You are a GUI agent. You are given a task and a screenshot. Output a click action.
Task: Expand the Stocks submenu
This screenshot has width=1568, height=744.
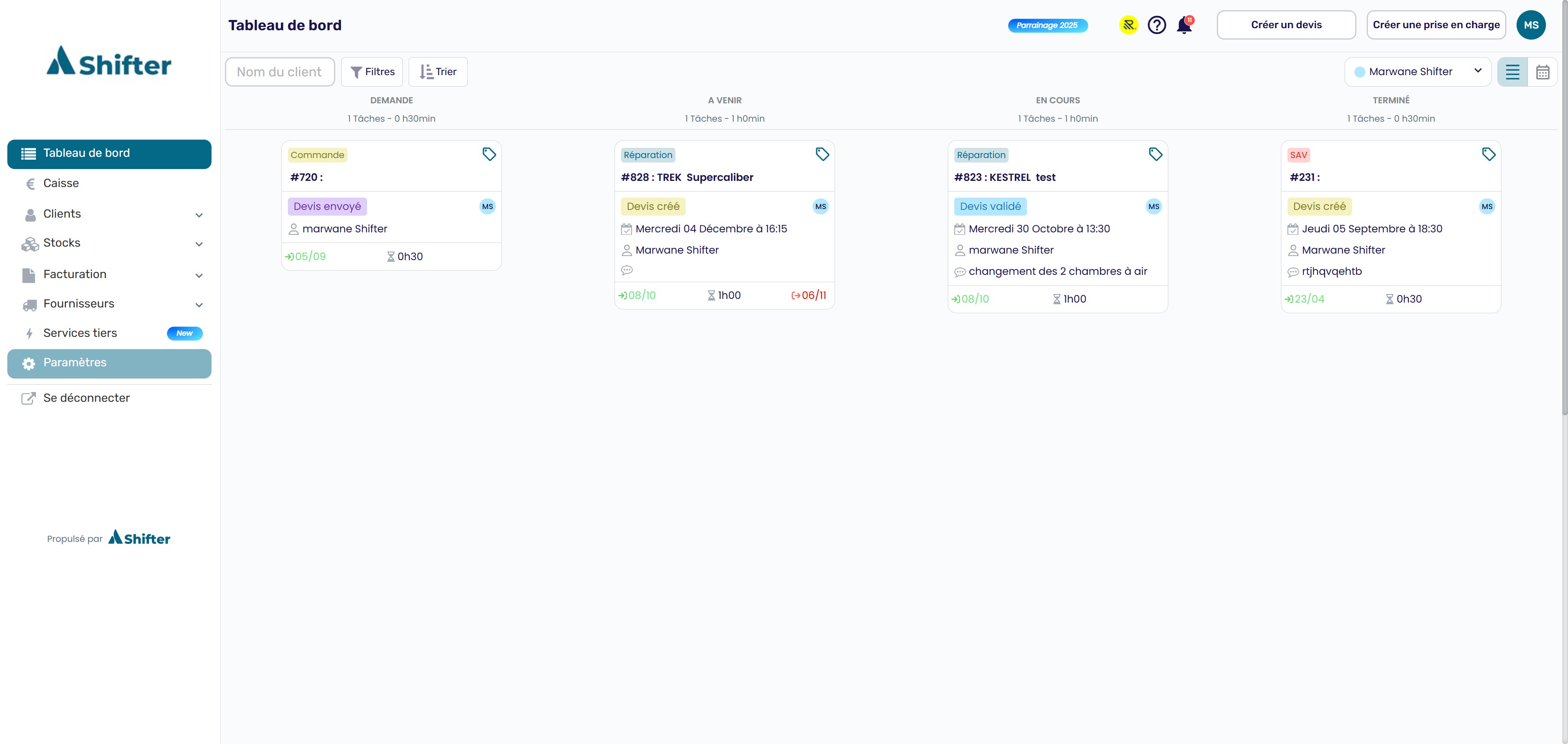pyautogui.click(x=198, y=244)
